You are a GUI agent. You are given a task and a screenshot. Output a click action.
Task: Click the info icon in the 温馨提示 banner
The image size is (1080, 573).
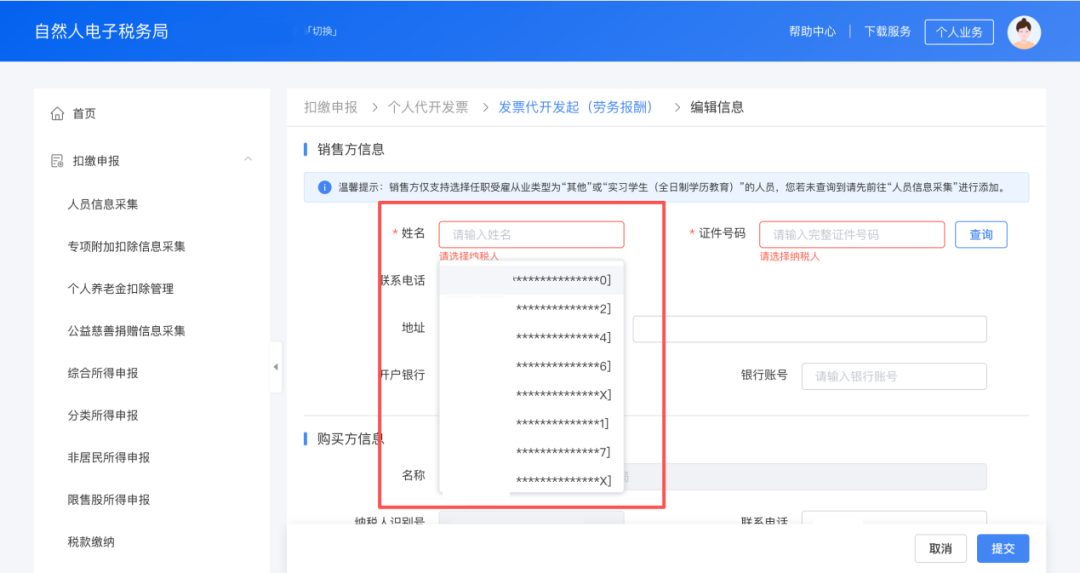pyautogui.click(x=324, y=187)
